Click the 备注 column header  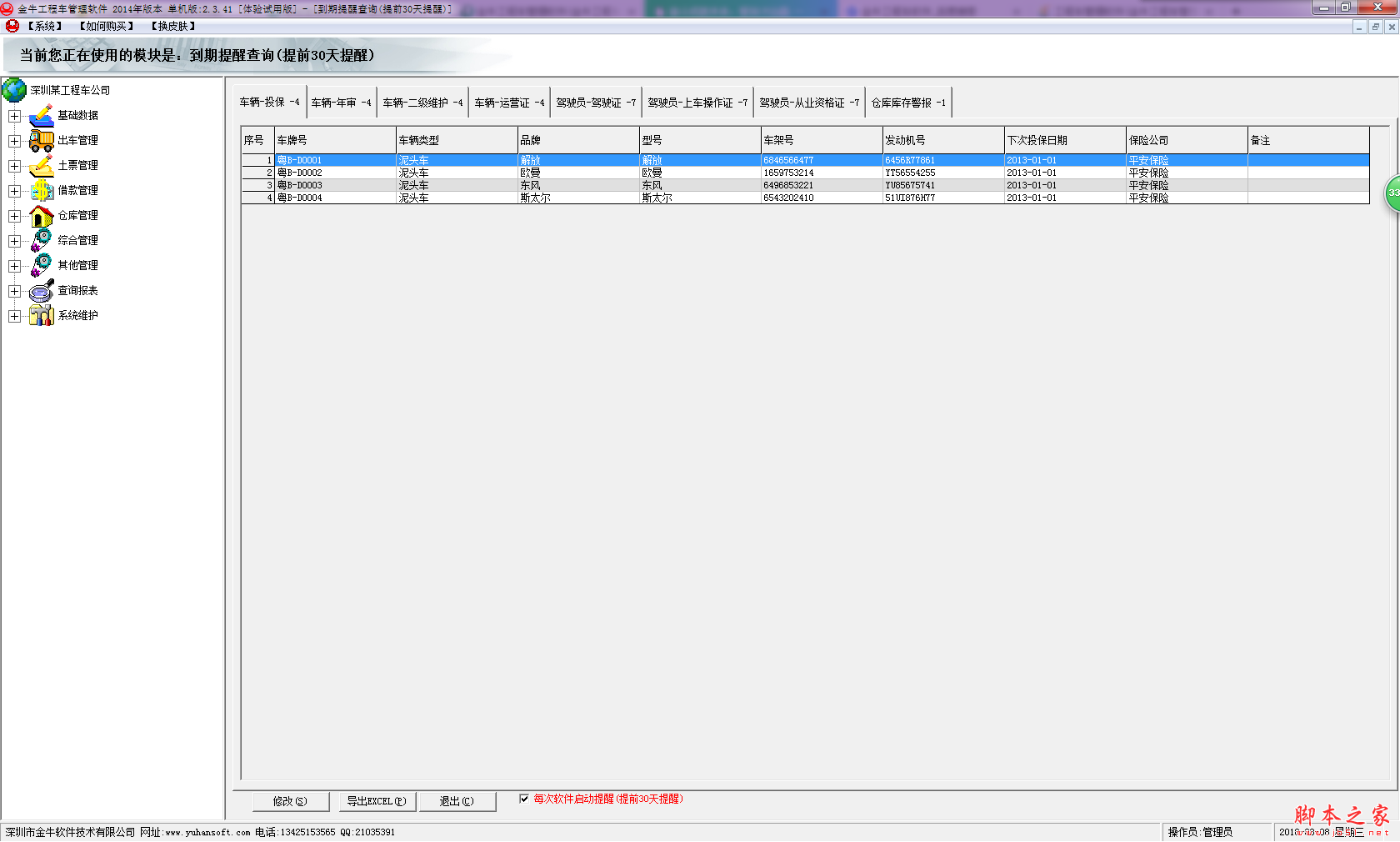coord(1308,140)
